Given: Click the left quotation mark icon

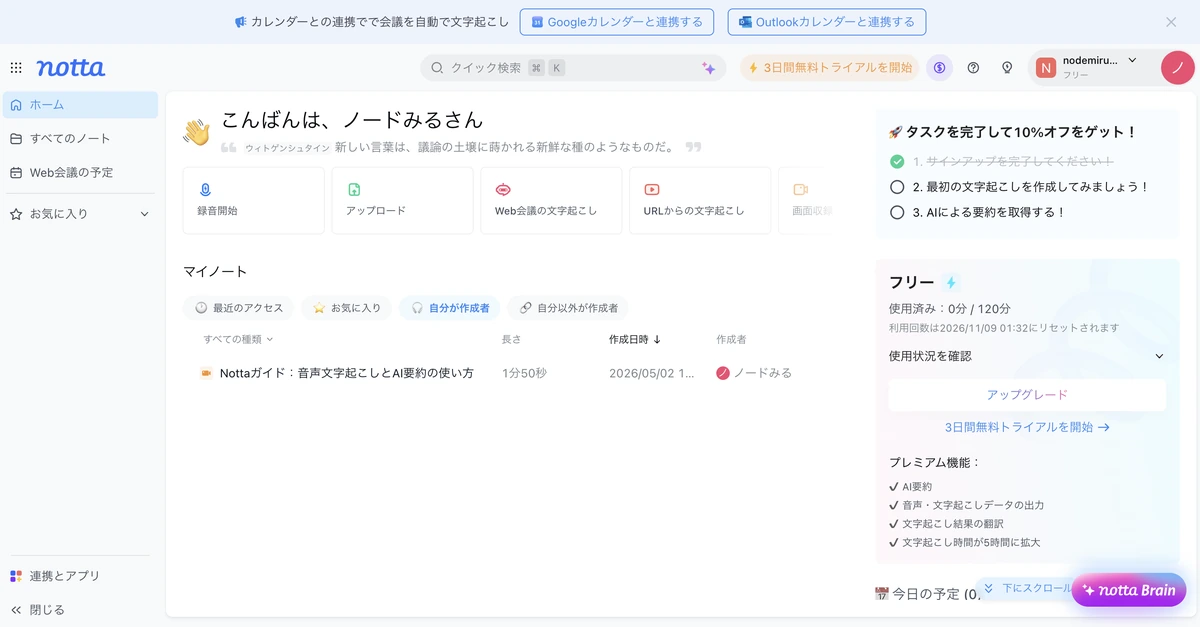Looking at the screenshot, I should (x=228, y=147).
